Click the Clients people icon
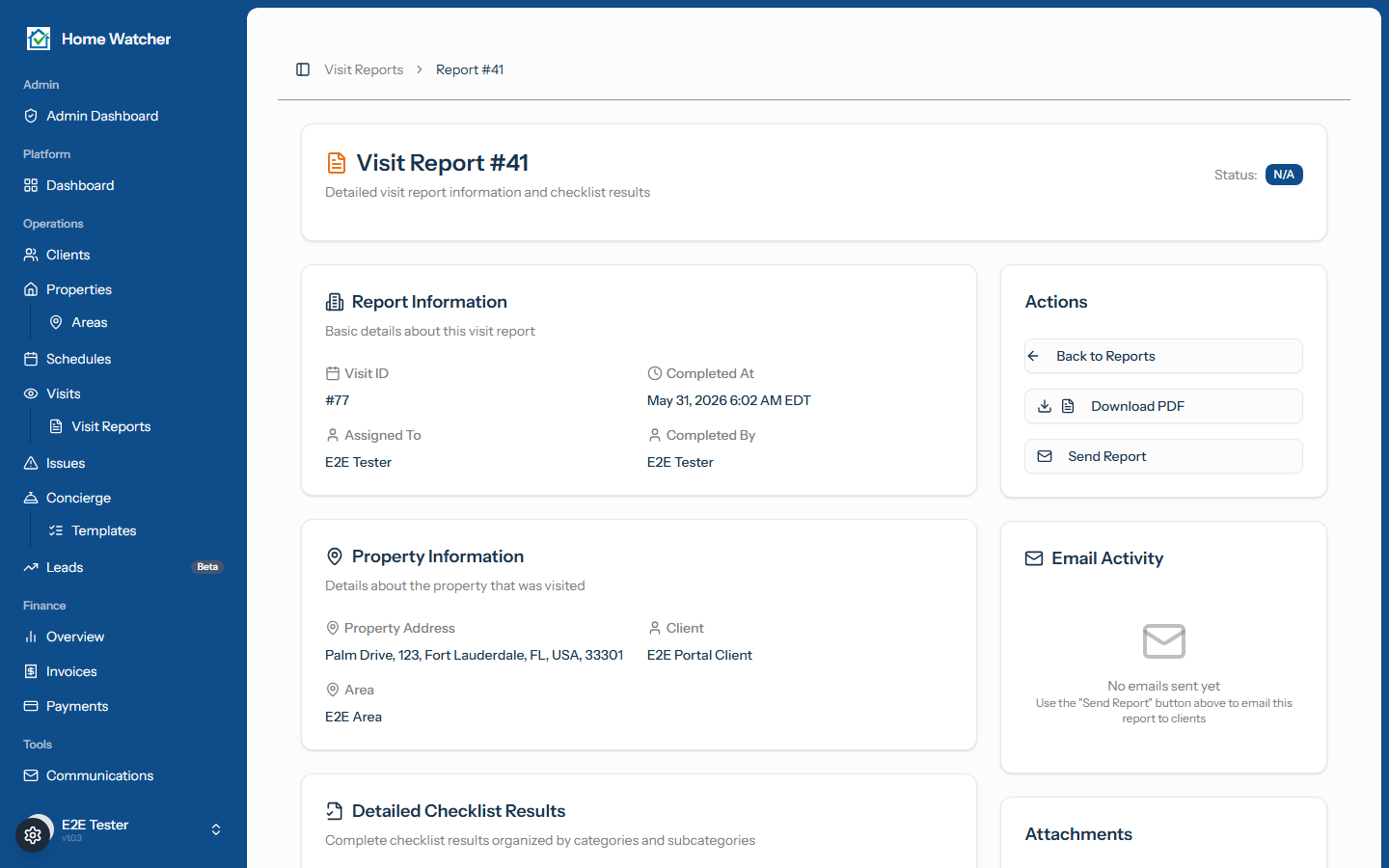 (x=31, y=255)
